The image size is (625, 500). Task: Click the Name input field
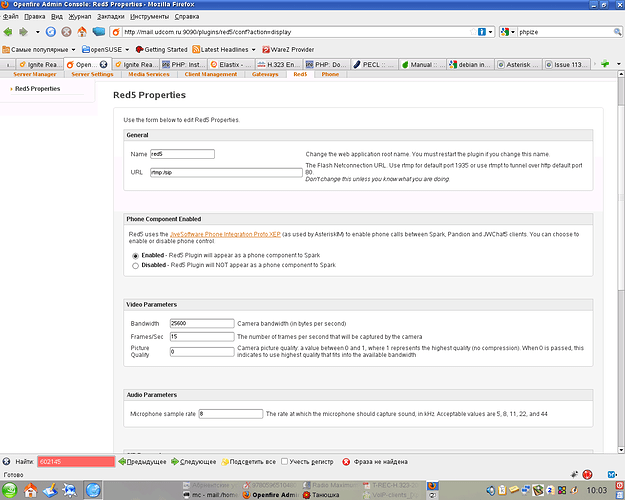point(183,154)
